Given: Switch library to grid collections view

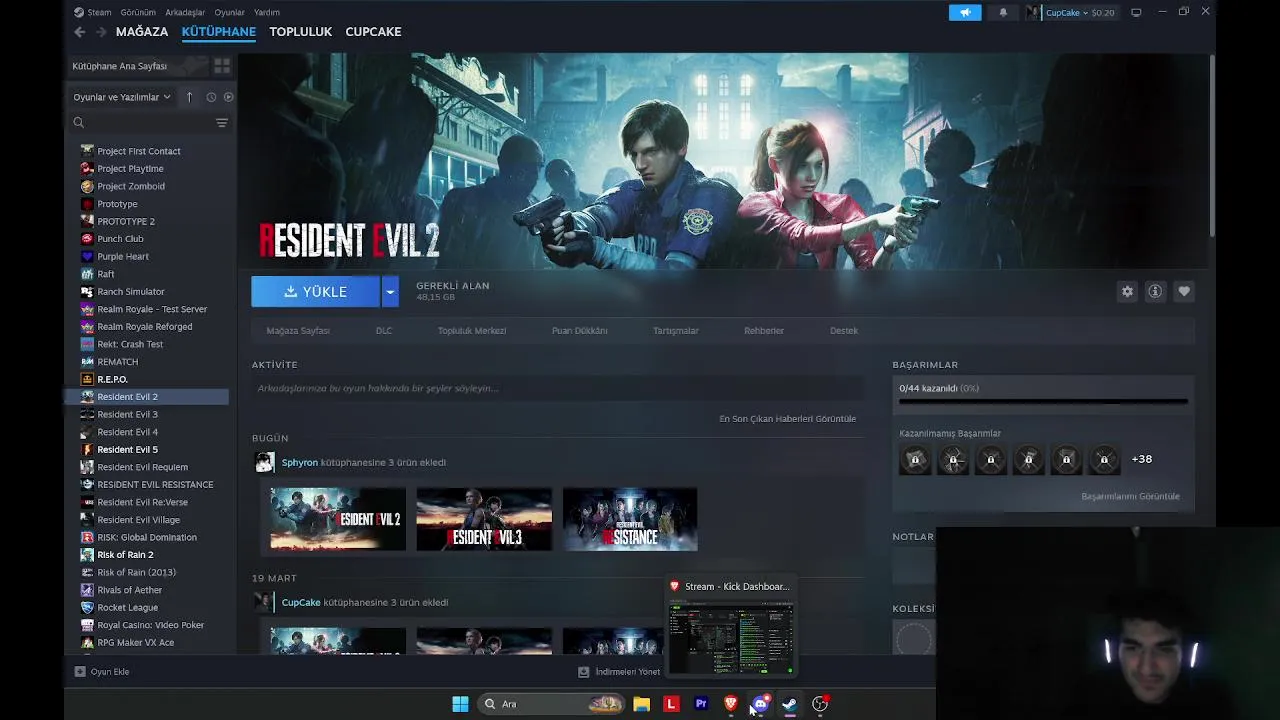Looking at the screenshot, I should click(222, 66).
